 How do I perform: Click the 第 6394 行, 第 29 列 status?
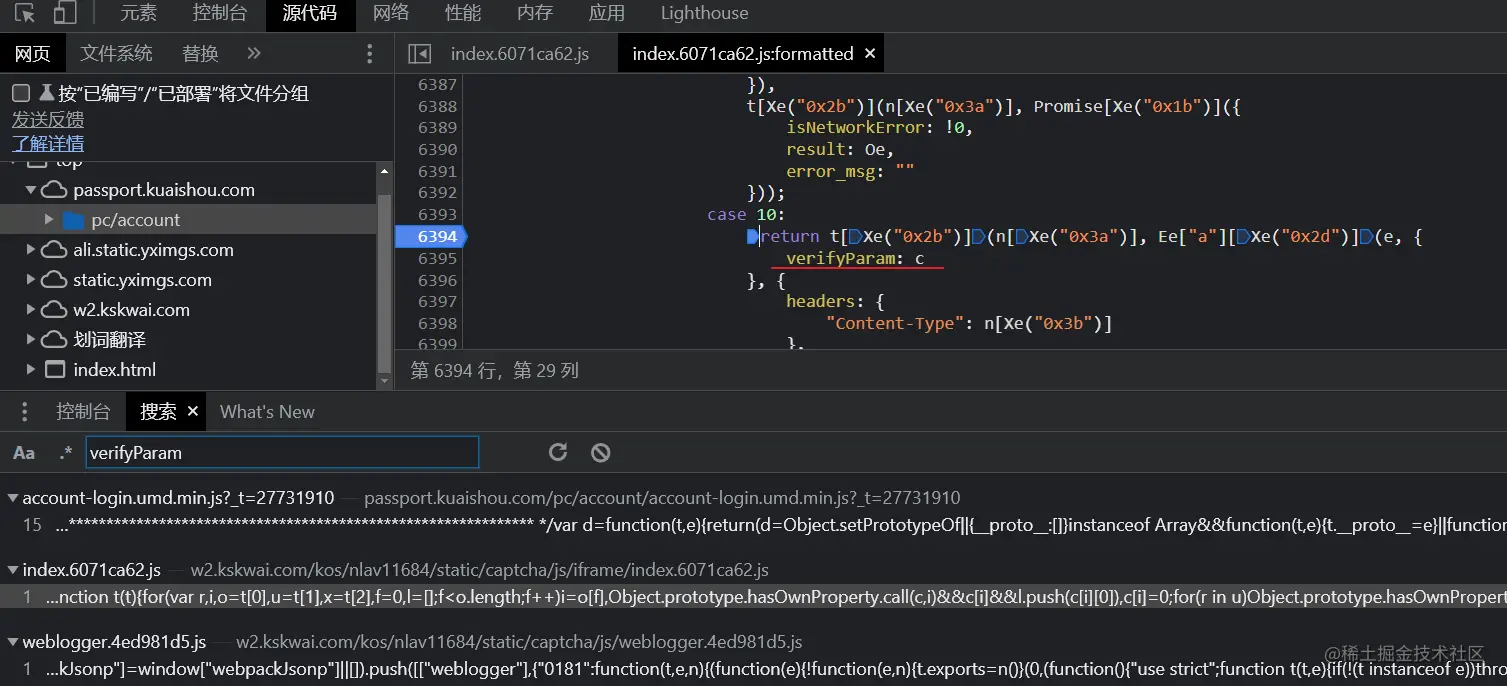[495, 370]
